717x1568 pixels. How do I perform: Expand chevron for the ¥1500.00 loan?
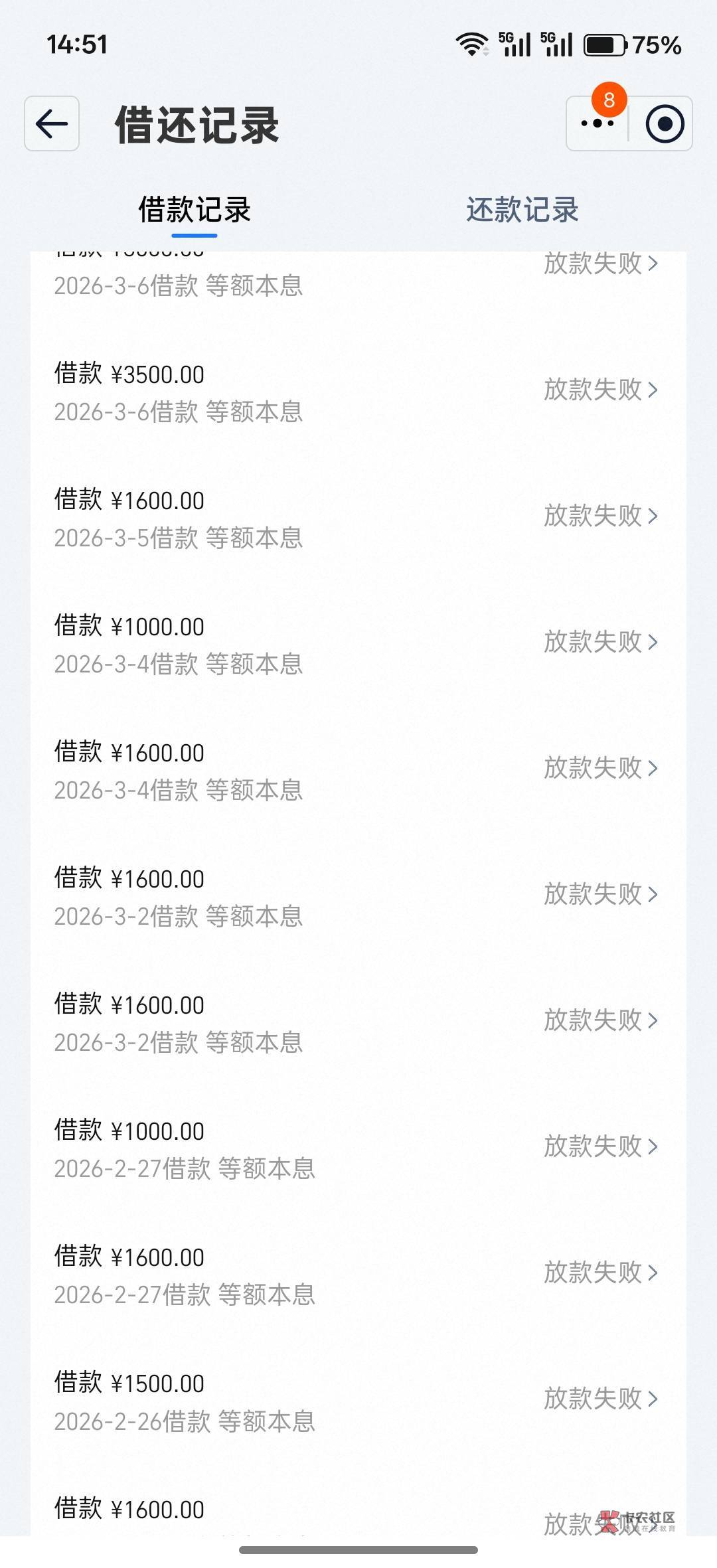click(x=653, y=1399)
